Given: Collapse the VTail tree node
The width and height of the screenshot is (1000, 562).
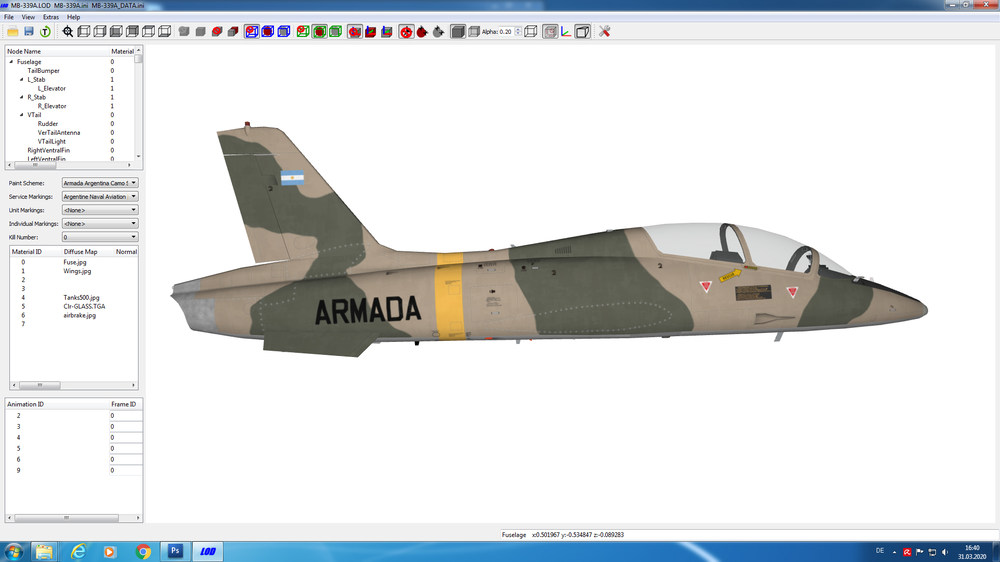Looking at the screenshot, I should click(x=22, y=115).
